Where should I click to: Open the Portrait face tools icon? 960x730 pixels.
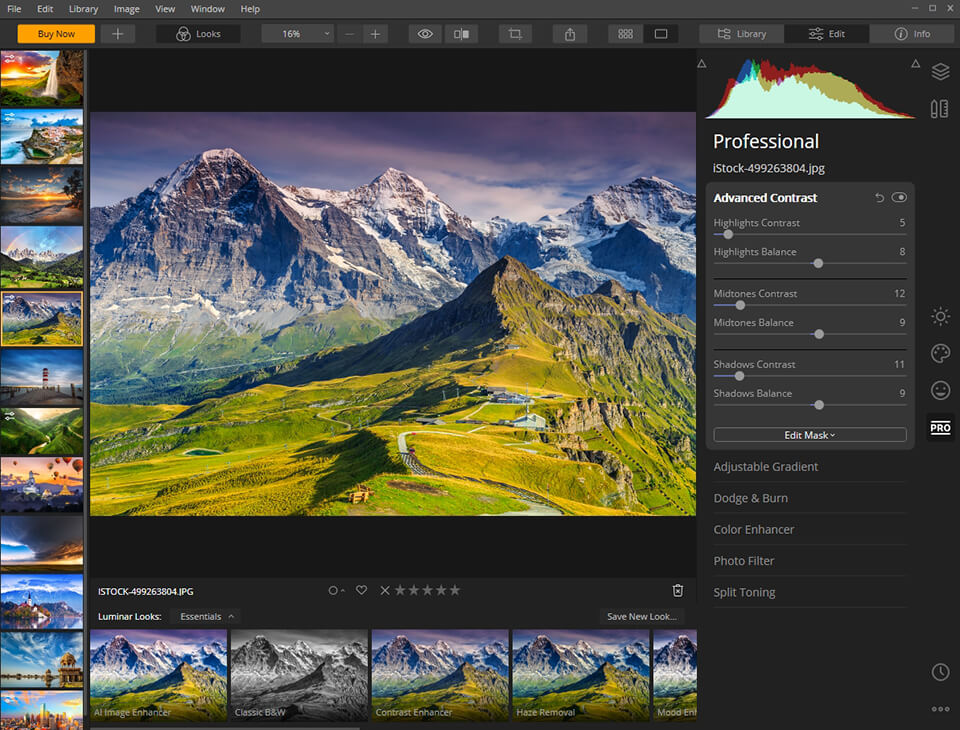[940, 390]
